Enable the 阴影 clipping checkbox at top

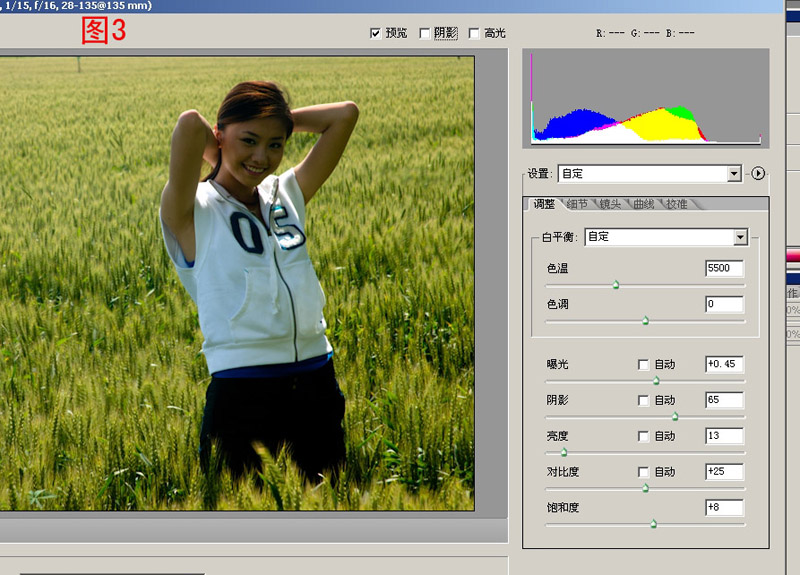424,34
